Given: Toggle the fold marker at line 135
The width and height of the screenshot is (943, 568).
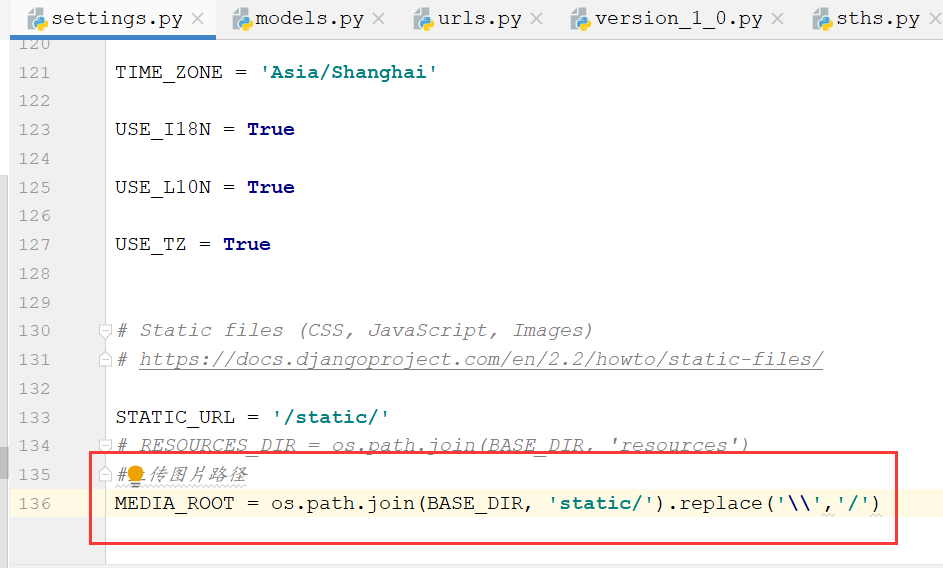Looking at the screenshot, I should click(105, 474).
